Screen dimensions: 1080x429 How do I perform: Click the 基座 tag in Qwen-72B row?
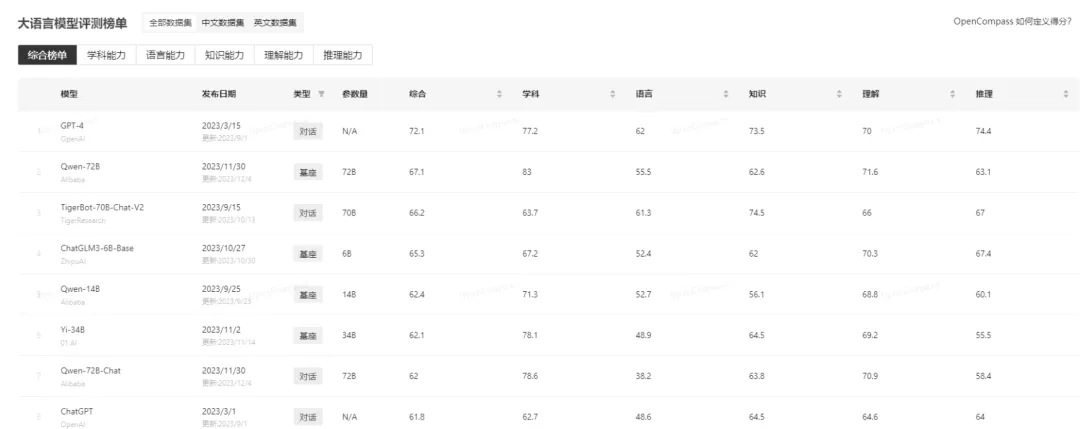308,171
